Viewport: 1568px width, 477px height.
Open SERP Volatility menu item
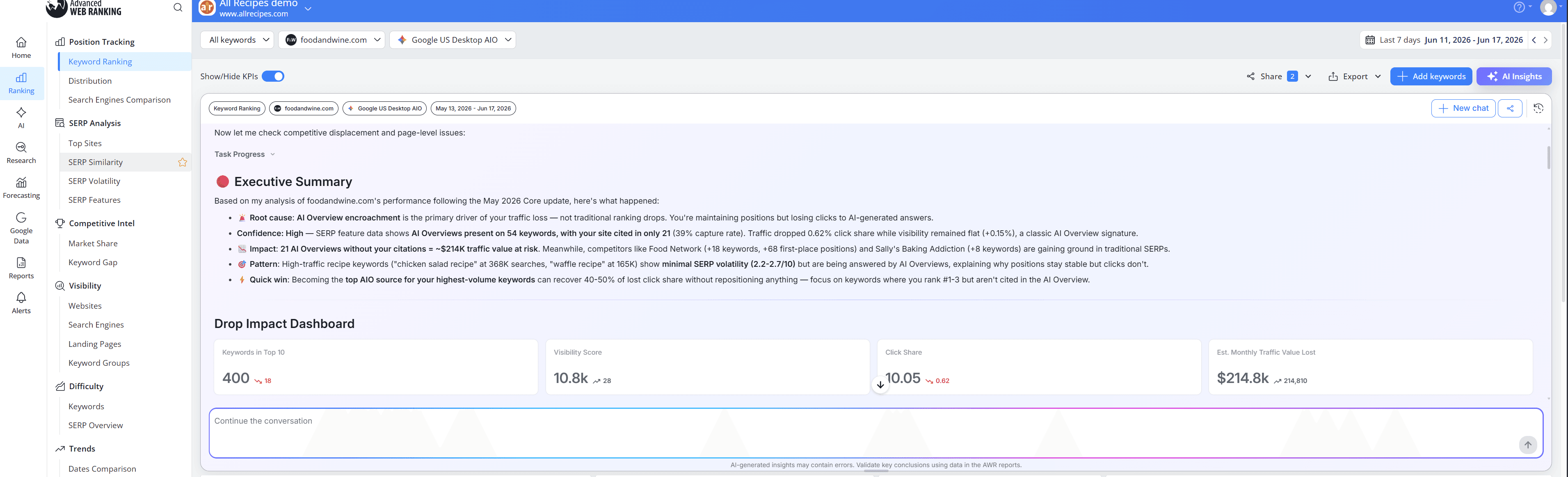coord(94,181)
